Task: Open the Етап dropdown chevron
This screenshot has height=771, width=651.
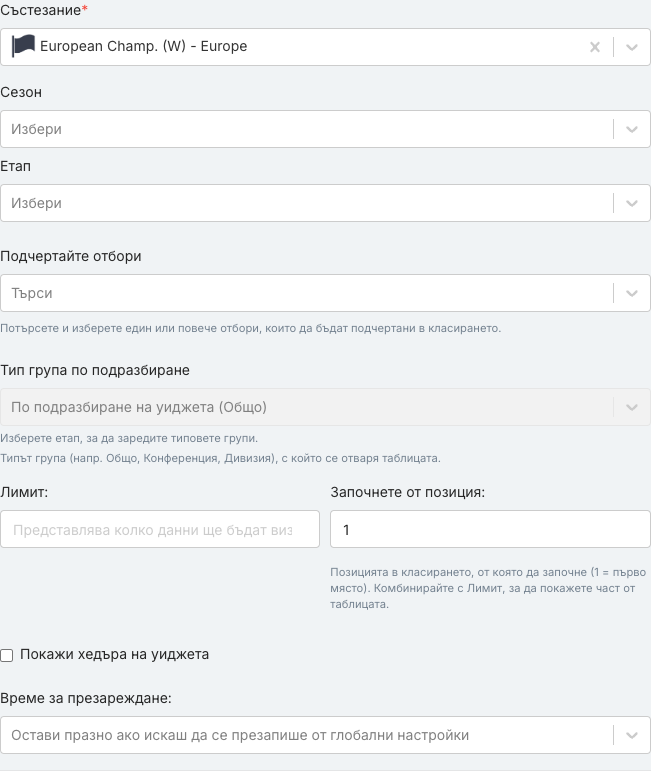Action: pos(632,203)
